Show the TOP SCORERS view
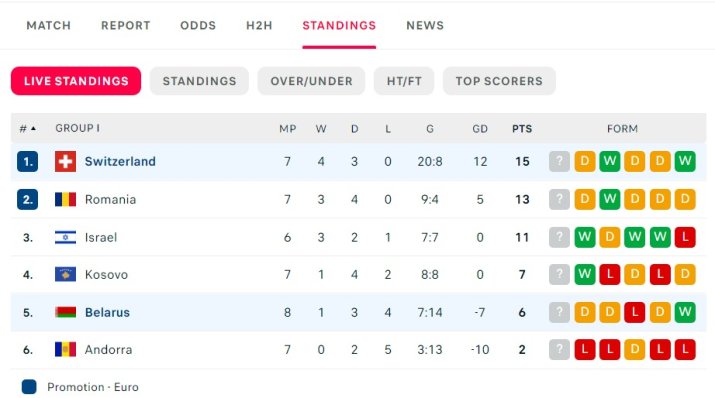The image size is (715, 398). (499, 81)
